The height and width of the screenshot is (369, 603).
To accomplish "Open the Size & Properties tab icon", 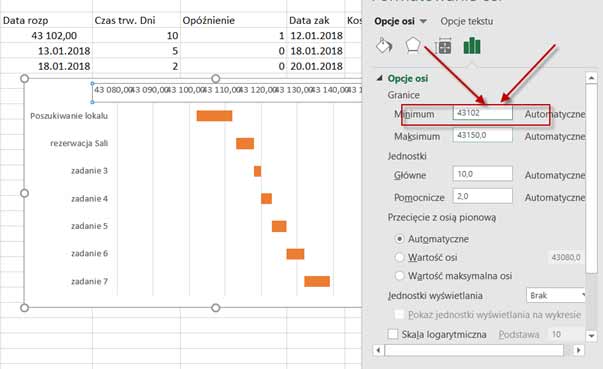I will pos(443,47).
